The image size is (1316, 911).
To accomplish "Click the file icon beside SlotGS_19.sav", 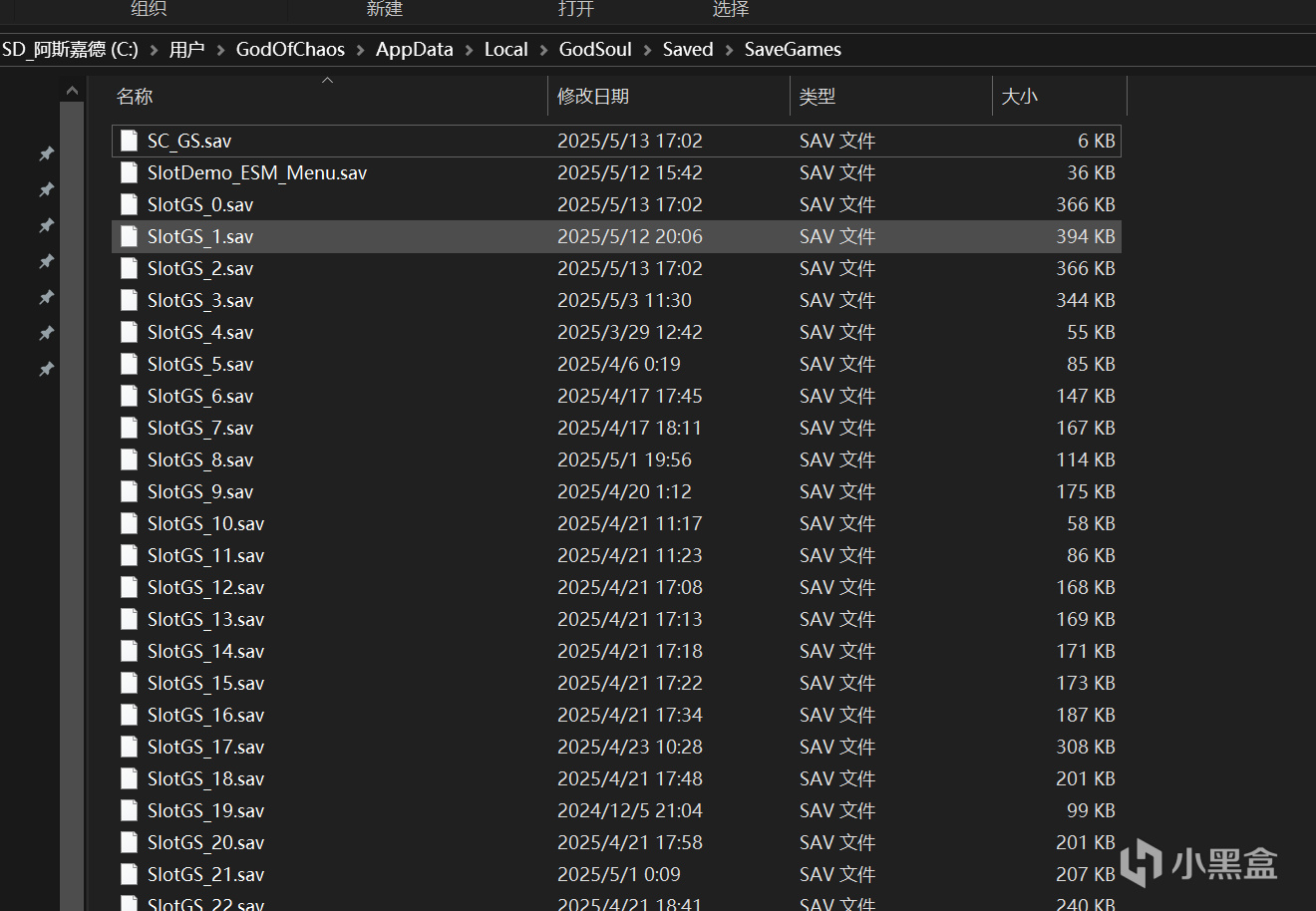I will [129, 810].
